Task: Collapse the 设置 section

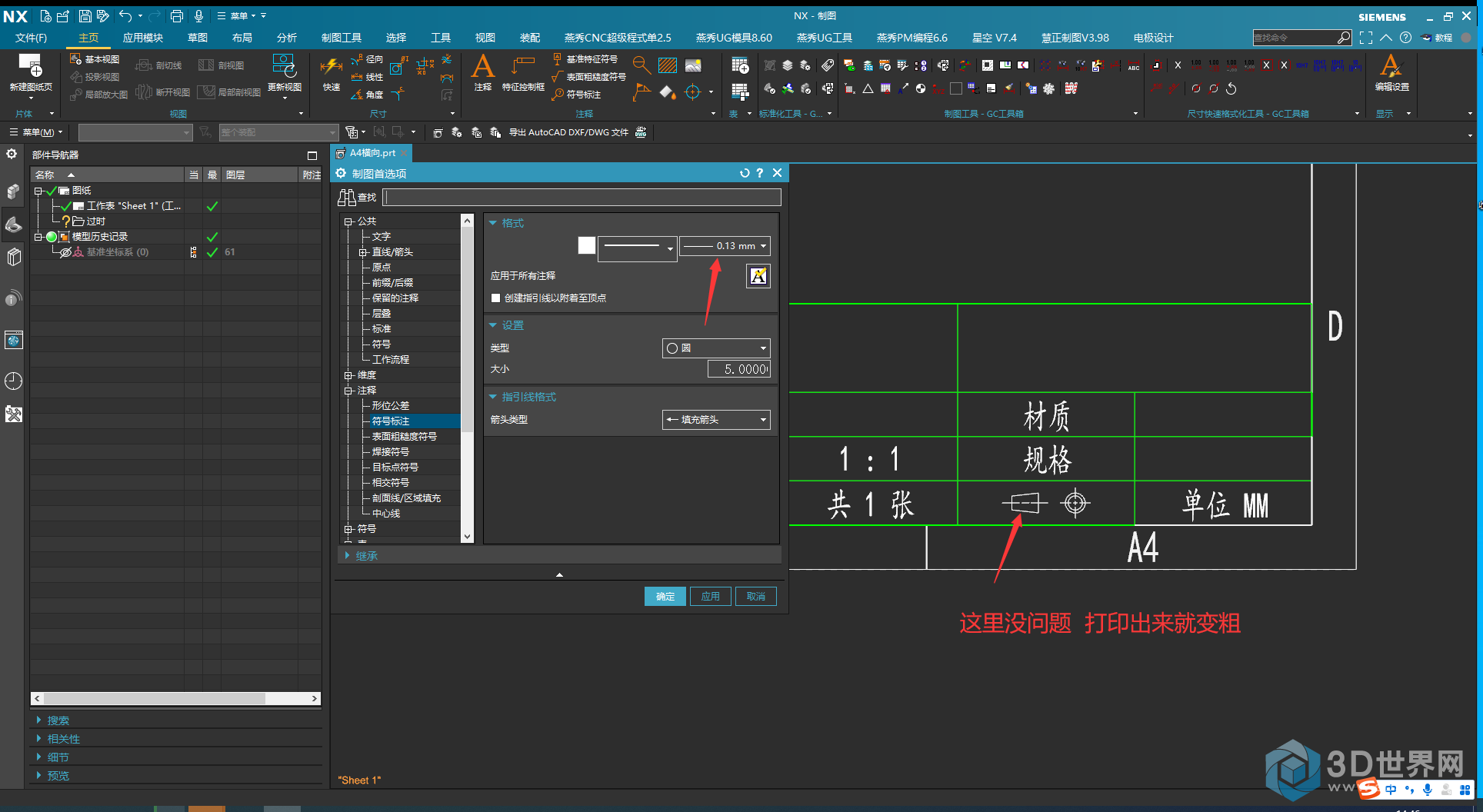Action: [493, 325]
